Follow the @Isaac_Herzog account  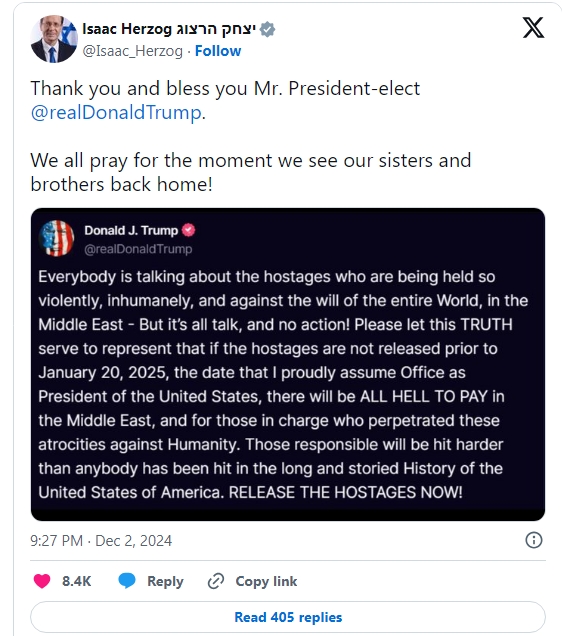click(218, 51)
